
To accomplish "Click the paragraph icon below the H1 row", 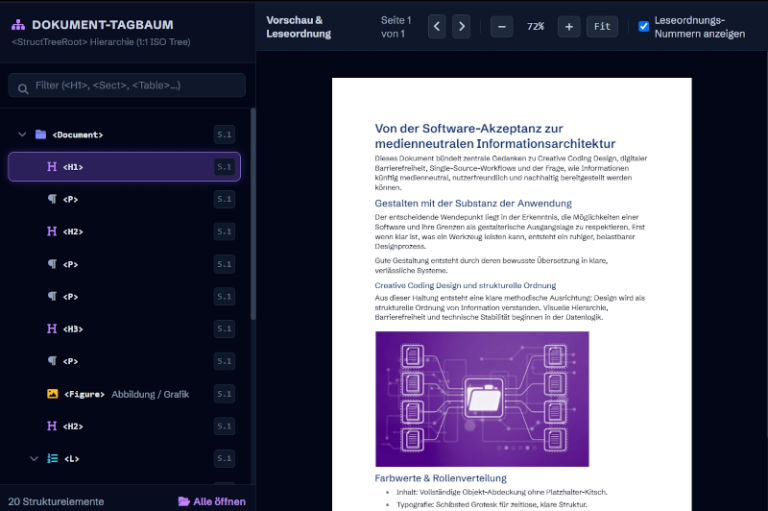I will click(52, 199).
